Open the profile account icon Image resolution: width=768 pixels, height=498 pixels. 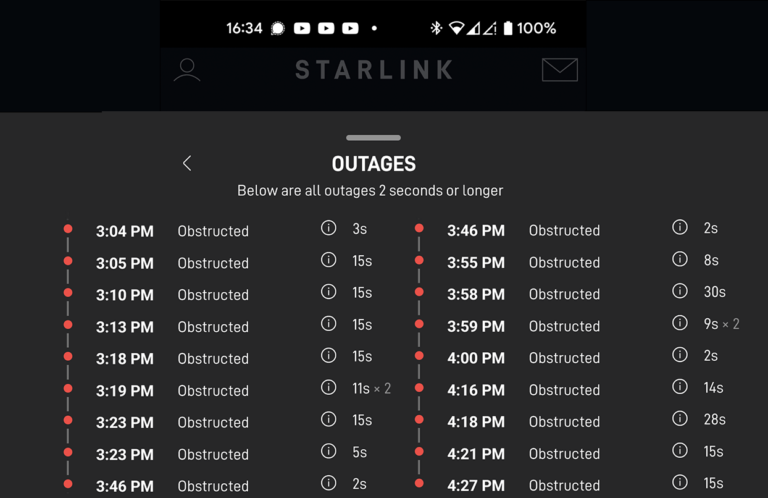click(x=187, y=69)
